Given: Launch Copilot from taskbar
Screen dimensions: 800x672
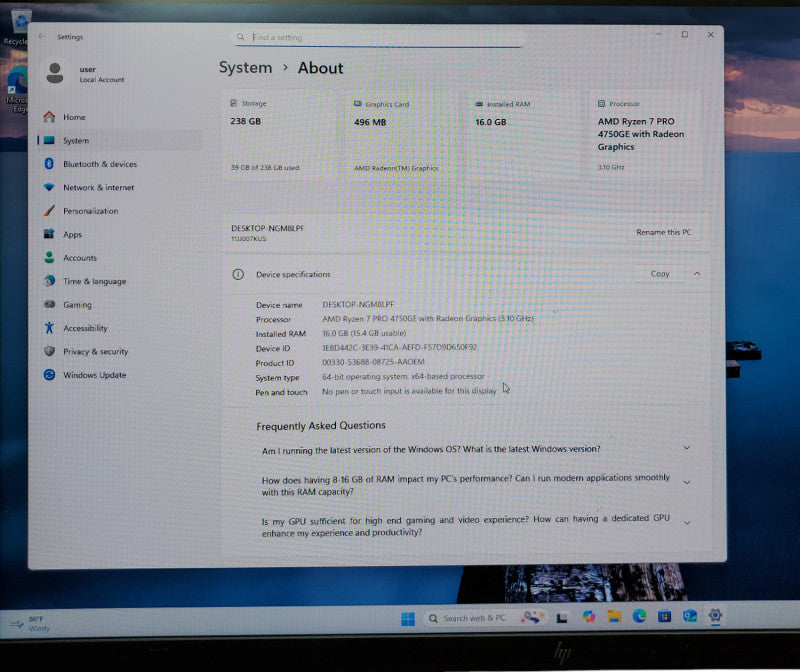Looking at the screenshot, I should 588,617.
